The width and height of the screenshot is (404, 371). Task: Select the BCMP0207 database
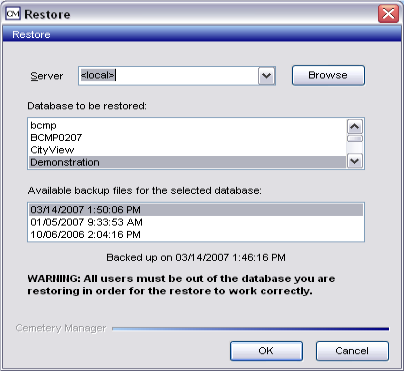(x=187, y=138)
